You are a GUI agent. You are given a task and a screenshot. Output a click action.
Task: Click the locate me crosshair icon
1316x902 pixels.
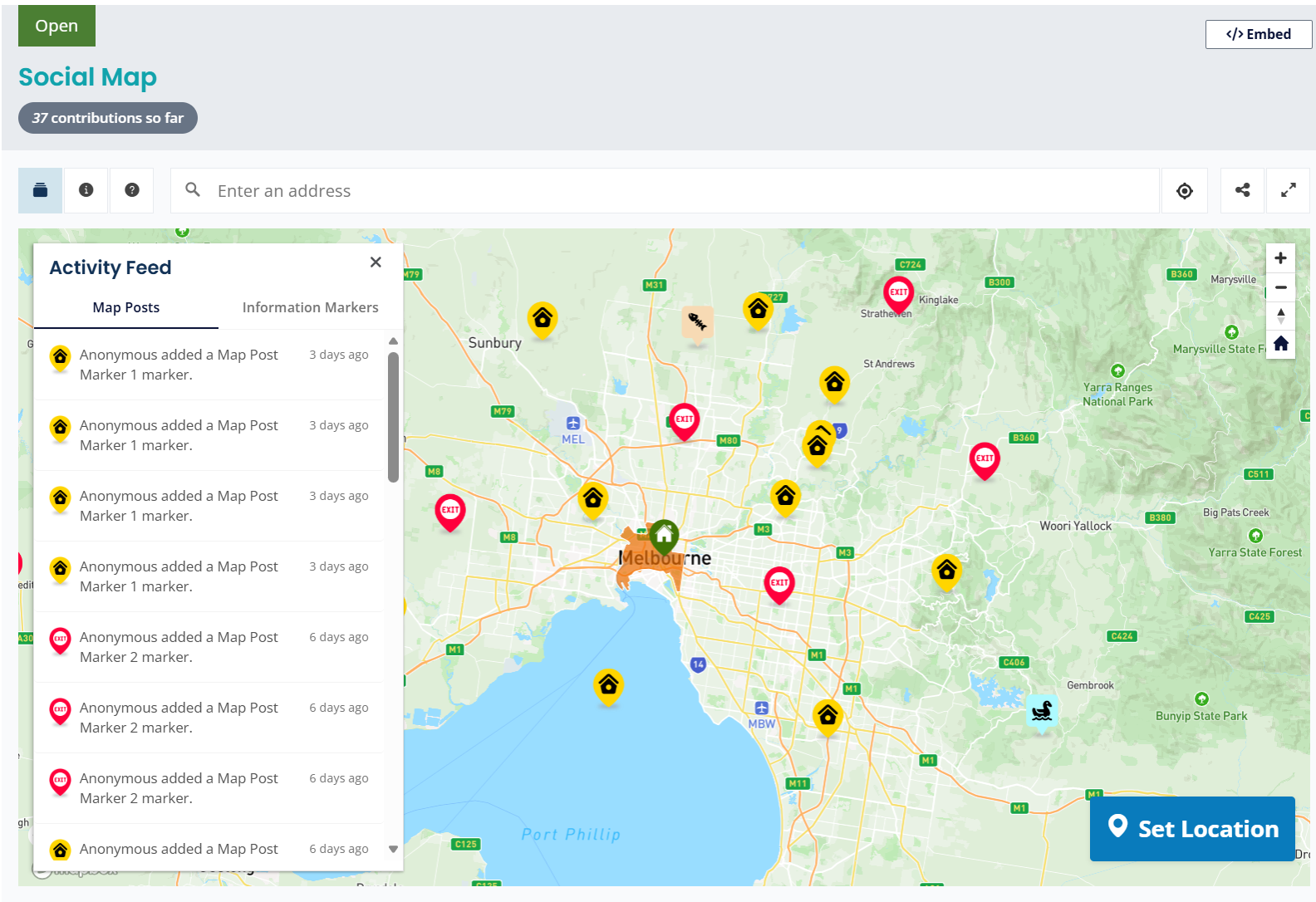pyautogui.click(x=1184, y=191)
